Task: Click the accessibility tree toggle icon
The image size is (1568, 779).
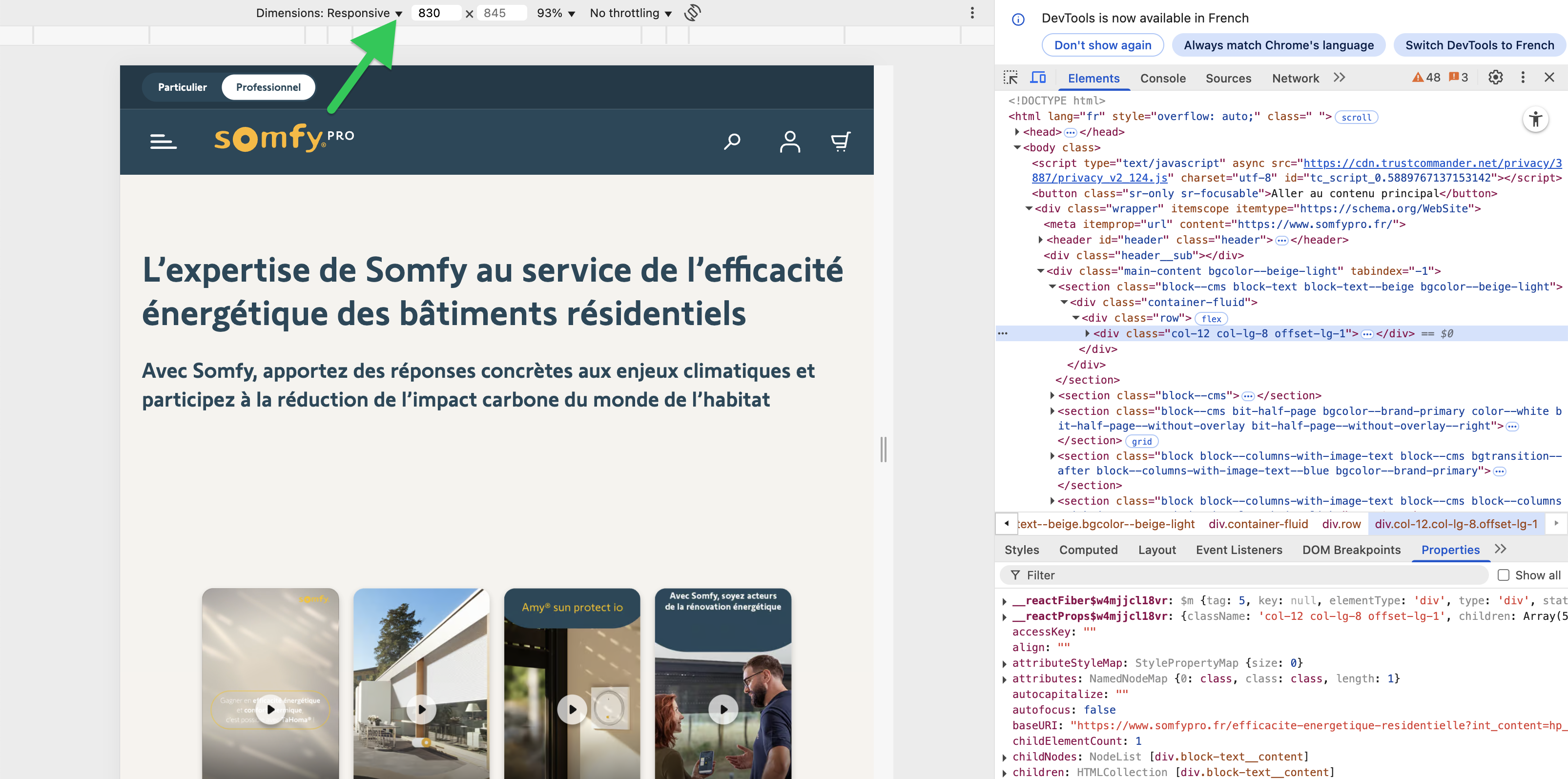Action: tap(1535, 119)
